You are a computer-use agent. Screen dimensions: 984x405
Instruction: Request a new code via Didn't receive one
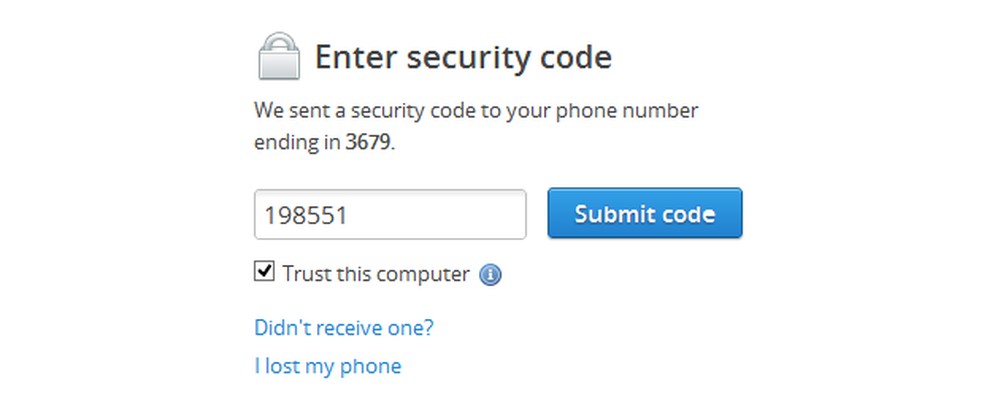point(344,327)
